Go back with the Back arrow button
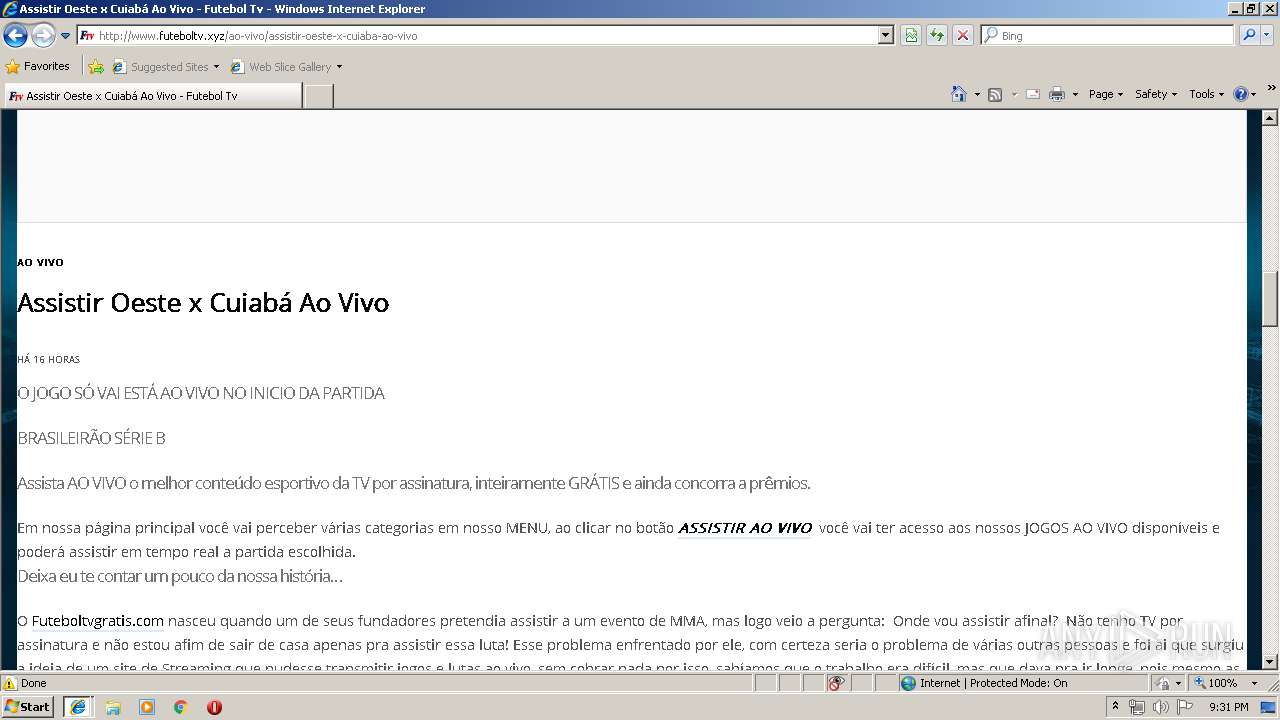The width and height of the screenshot is (1280, 720). point(15,36)
